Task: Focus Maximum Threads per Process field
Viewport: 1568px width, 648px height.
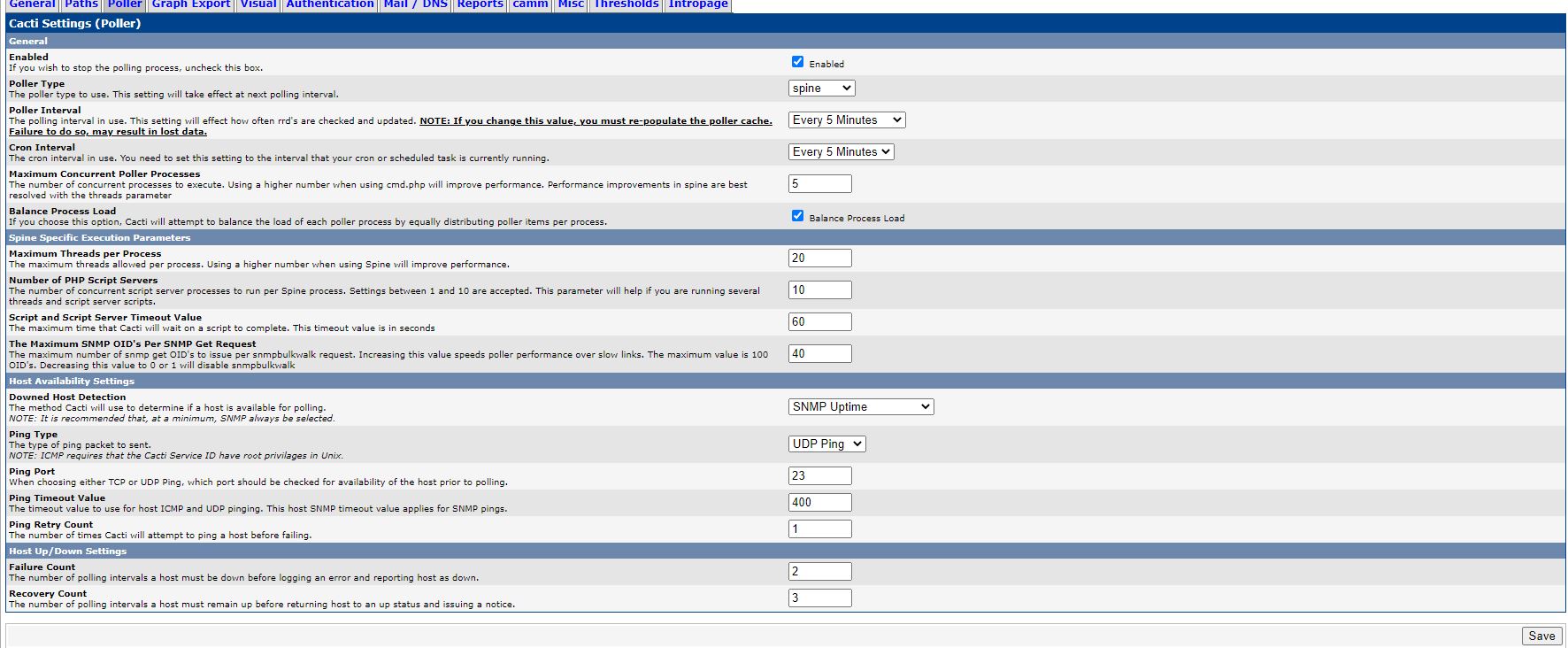Action: [x=820, y=258]
